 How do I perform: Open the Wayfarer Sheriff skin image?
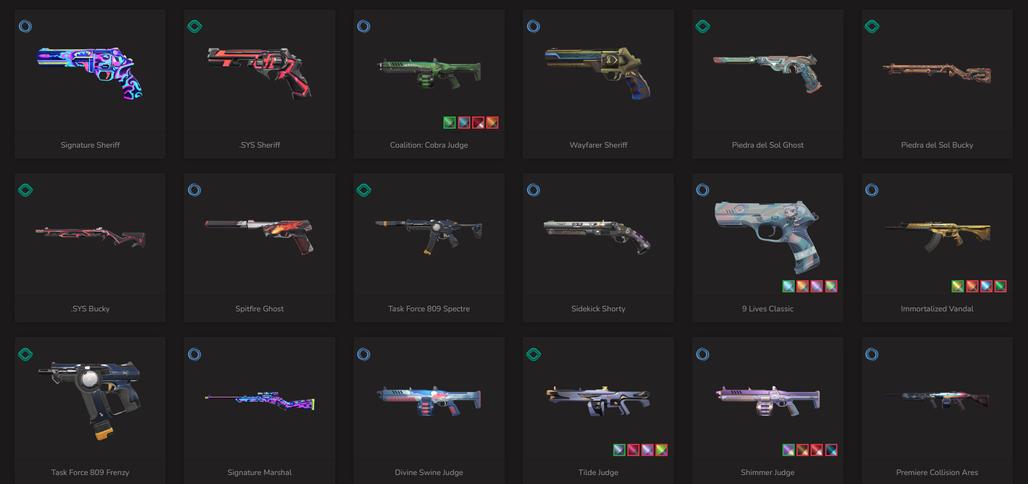coord(597,71)
